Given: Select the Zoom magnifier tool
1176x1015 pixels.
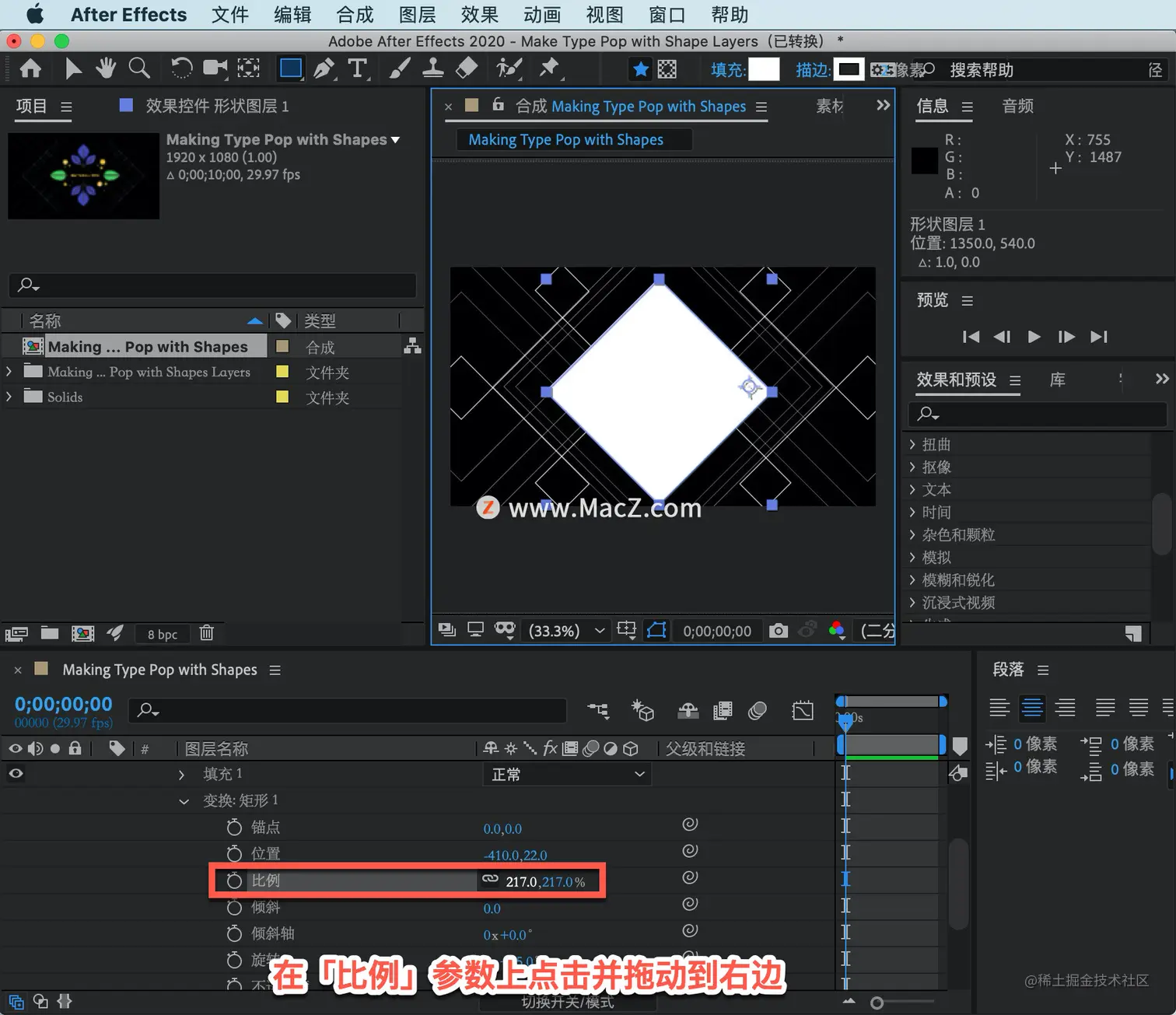Looking at the screenshot, I should pos(139,69).
